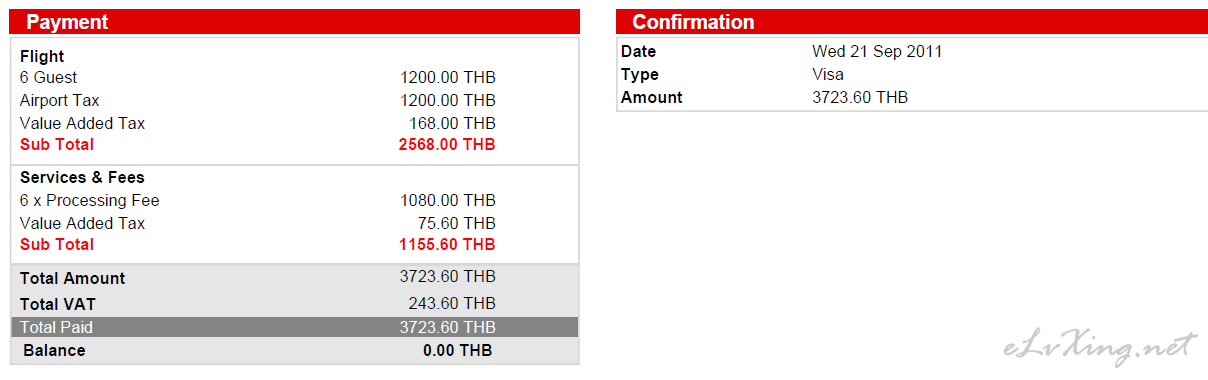1208x380 pixels.
Task: Click the Flight heading in Payment
Action: (42, 57)
